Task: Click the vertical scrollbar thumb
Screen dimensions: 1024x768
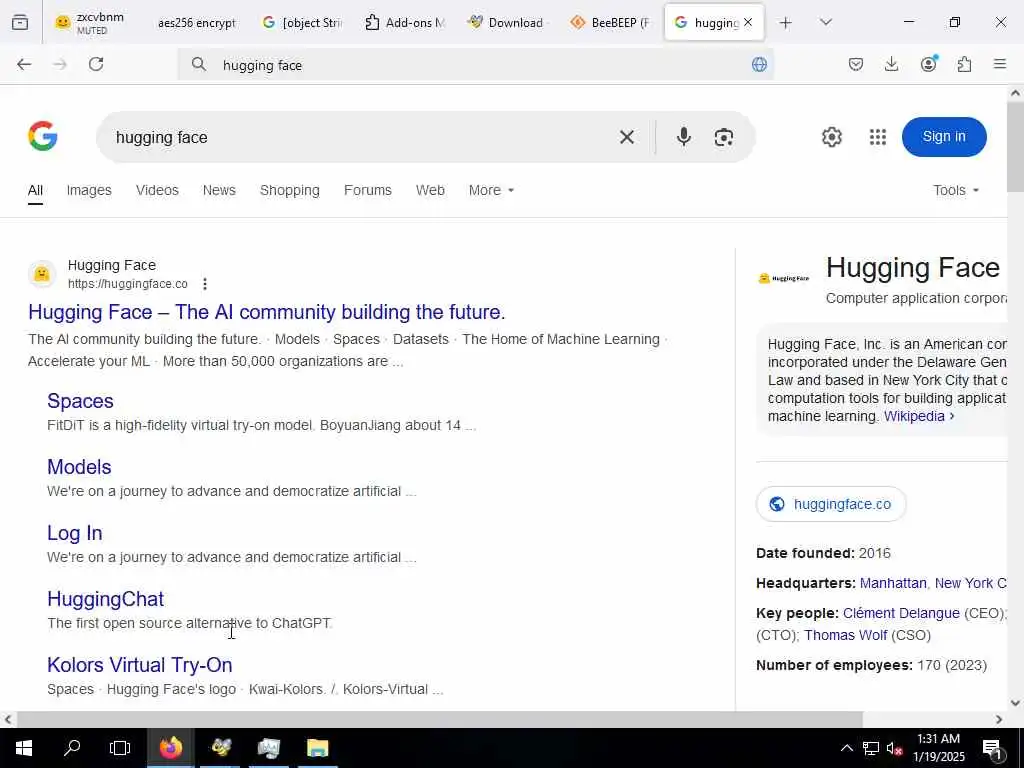Action: [1015, 147]
